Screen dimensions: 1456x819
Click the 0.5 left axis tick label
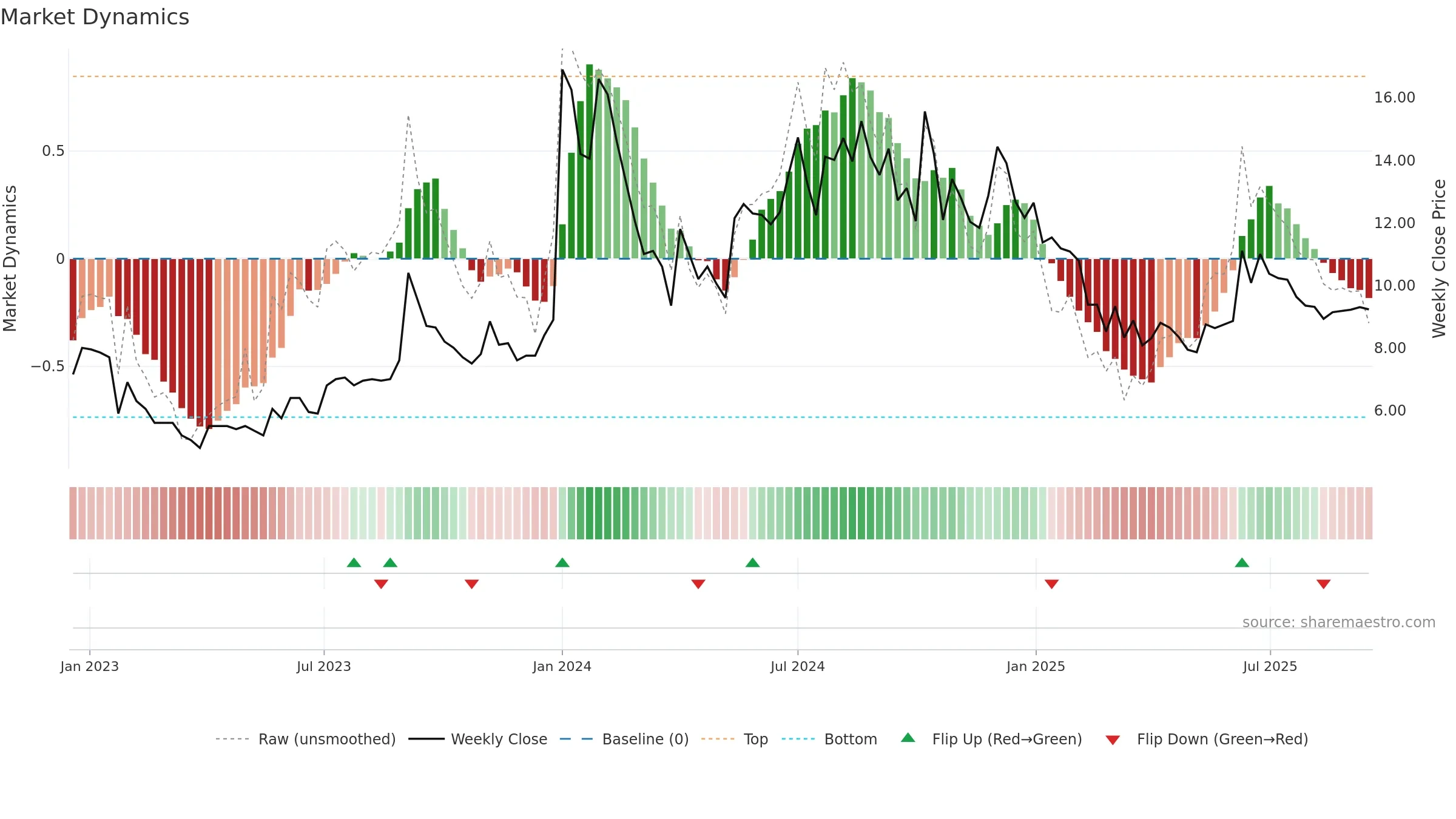(x=53, y=151)
